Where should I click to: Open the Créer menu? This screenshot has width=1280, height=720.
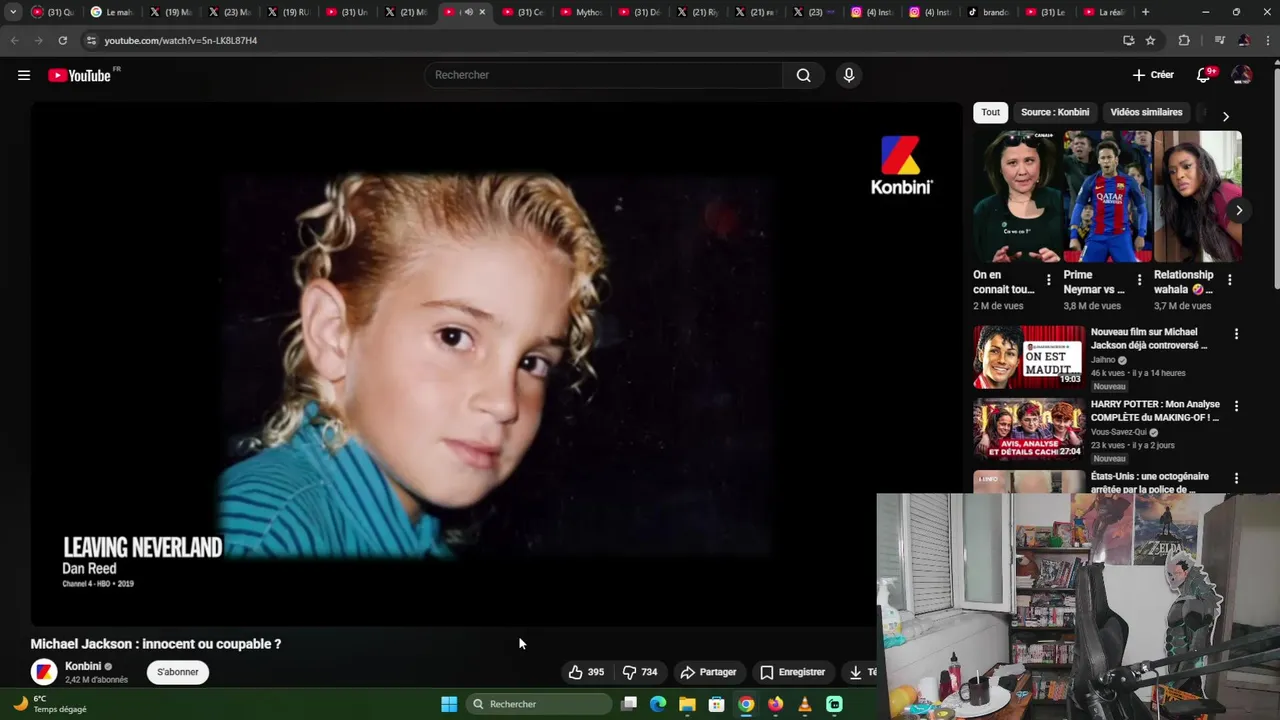click(x=1153, y=75)
